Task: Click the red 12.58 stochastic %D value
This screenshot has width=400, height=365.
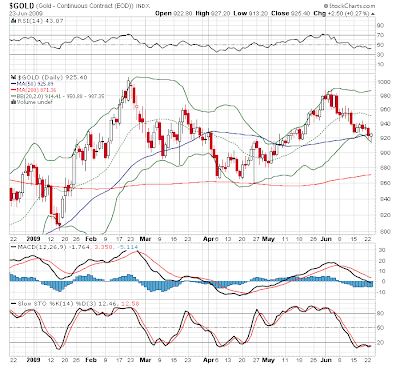Action: tap(130, 304)
